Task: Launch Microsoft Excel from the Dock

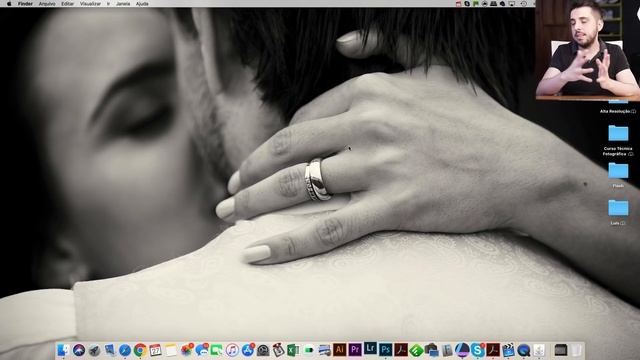Action: 293,350
